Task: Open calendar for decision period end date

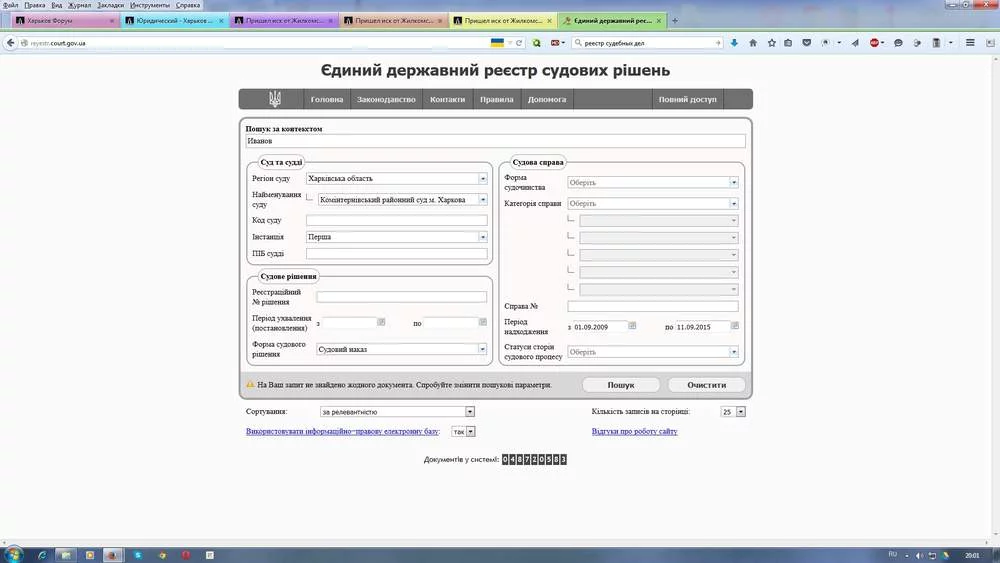Action: coord(482,322)
